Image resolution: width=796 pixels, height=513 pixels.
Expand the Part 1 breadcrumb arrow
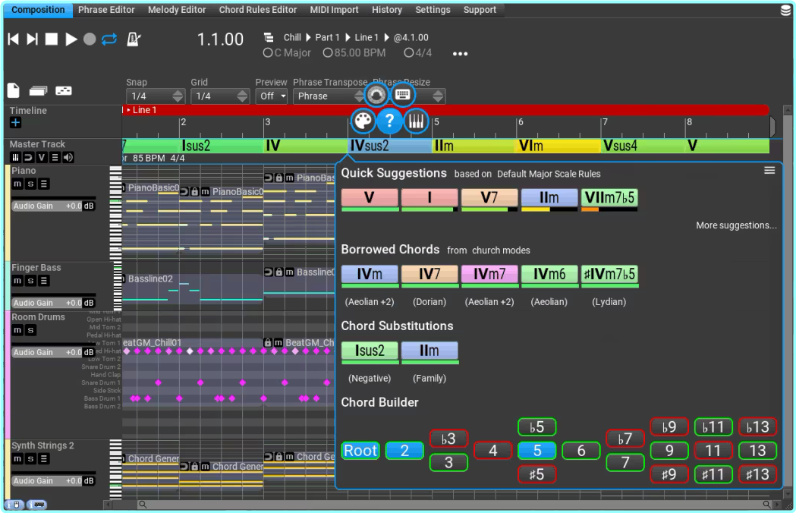[348, 38]
